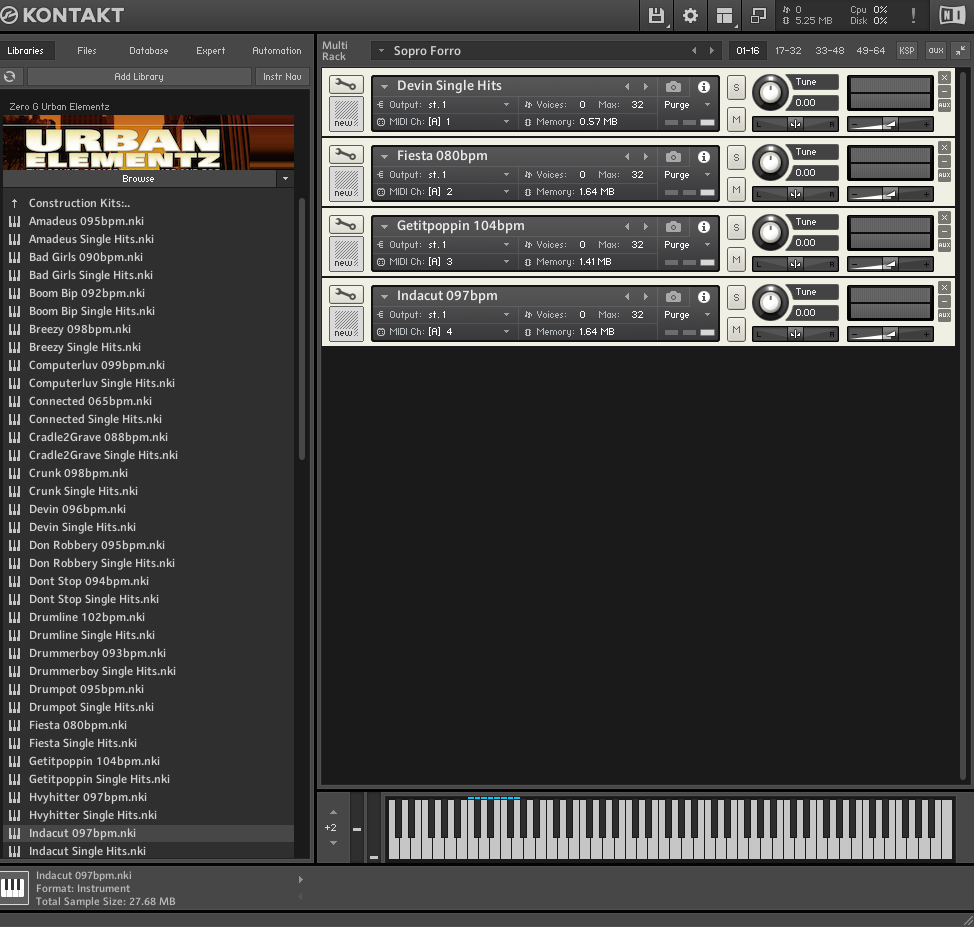Mute the Getitpoppin 104bpm instrument
974x927 pixels.
tap(736, 260)
